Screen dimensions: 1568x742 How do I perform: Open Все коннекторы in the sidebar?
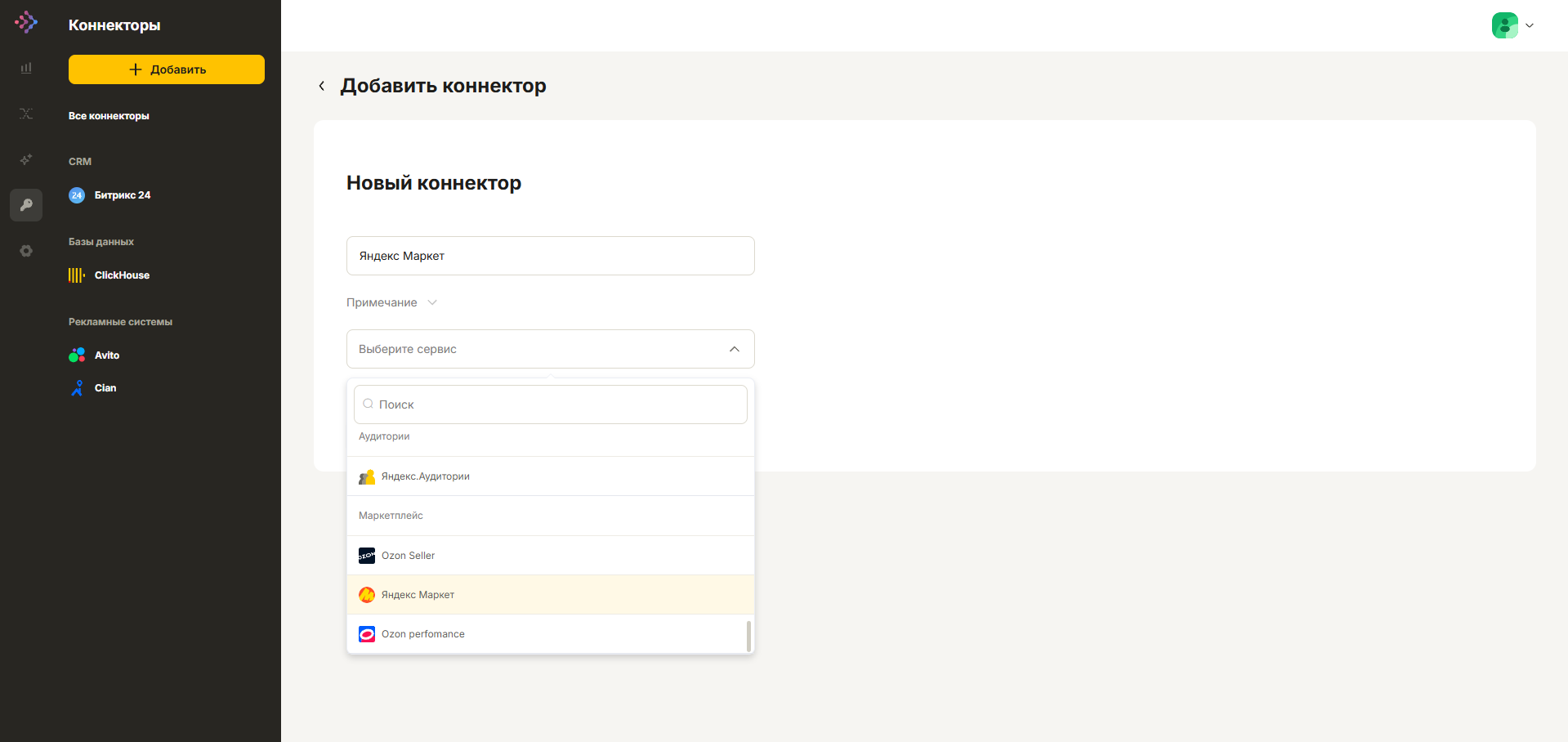[x=109, y=116]
